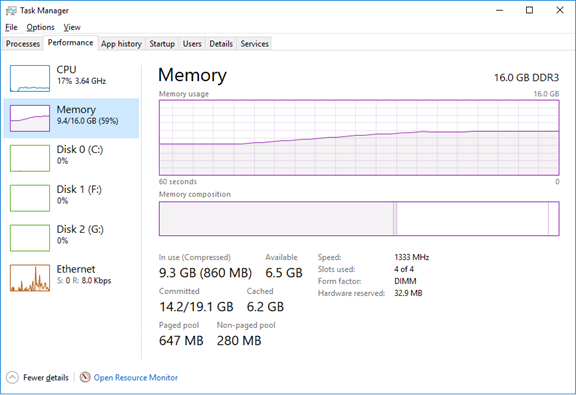Open the Disk 1 (F:) graph
This screenshot has width=576, height=395.
click(x=30, y=198)
